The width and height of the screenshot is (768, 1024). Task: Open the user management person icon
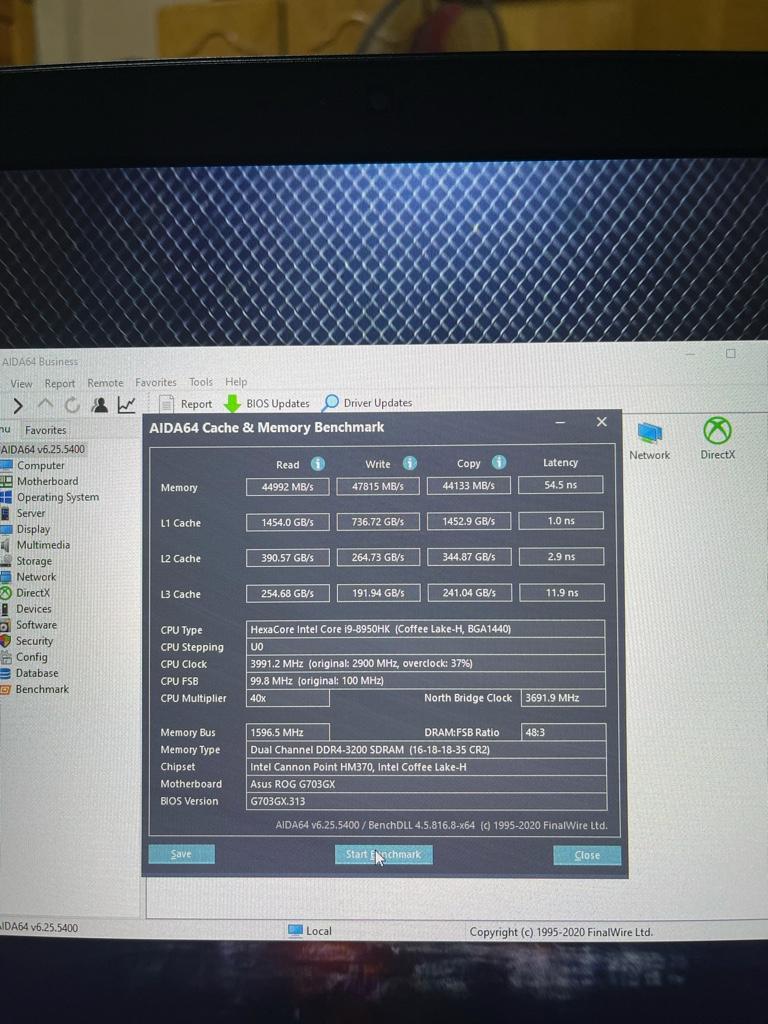point(99,405)
